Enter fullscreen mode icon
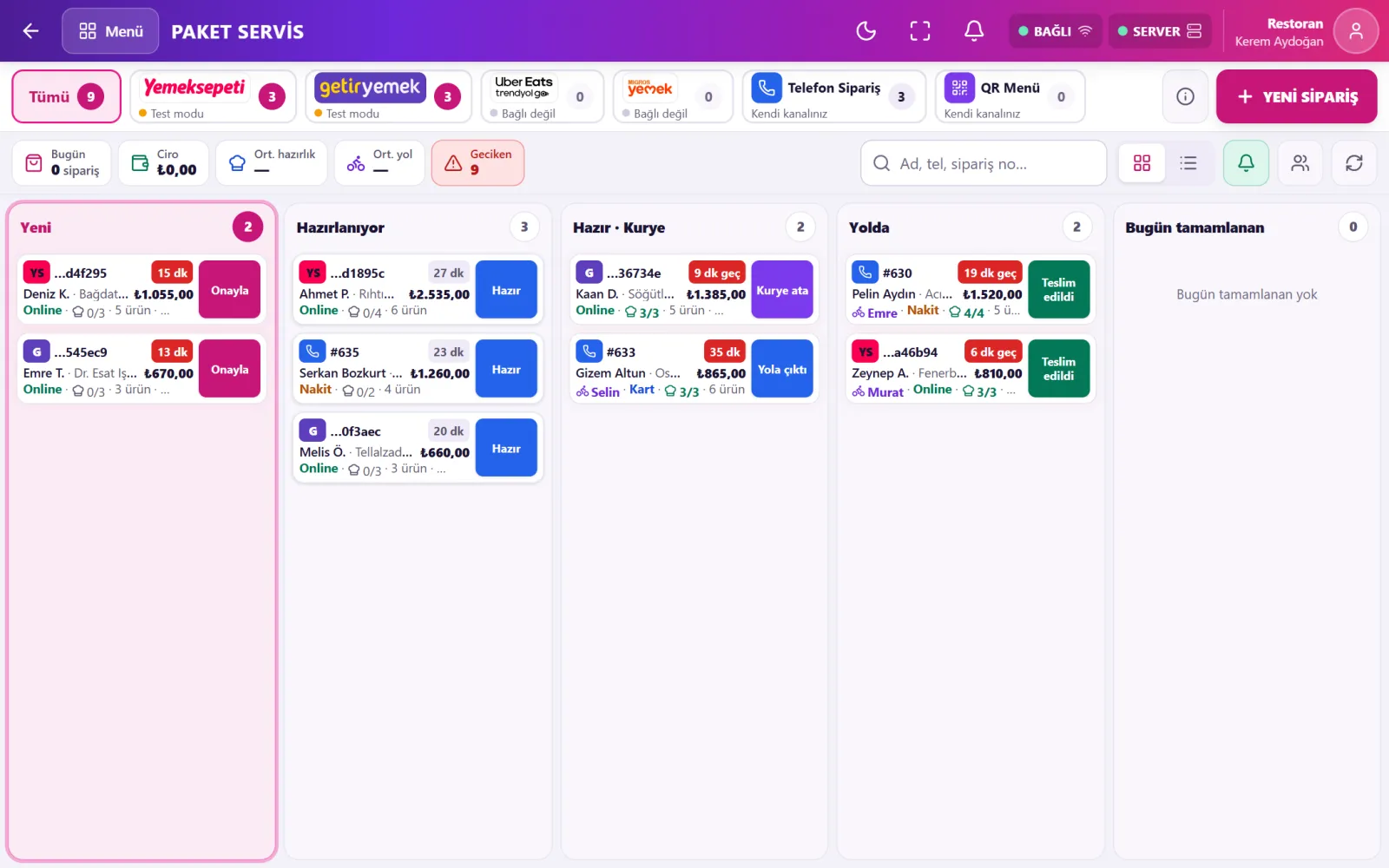 pyautogui.click(x=920, y=31)
